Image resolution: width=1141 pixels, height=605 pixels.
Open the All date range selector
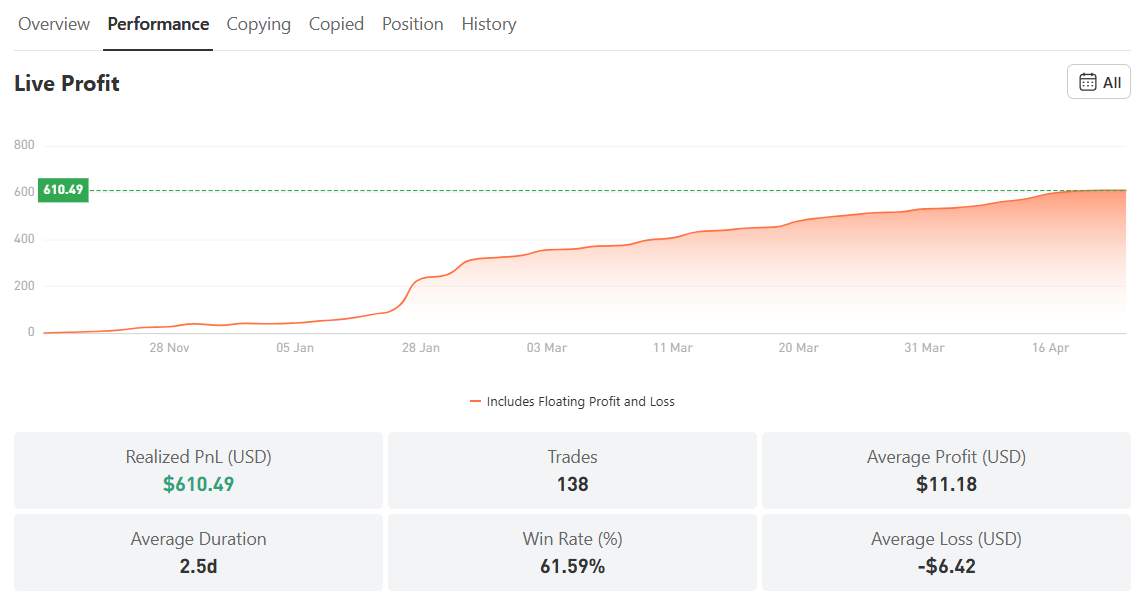coord(1098,82)
